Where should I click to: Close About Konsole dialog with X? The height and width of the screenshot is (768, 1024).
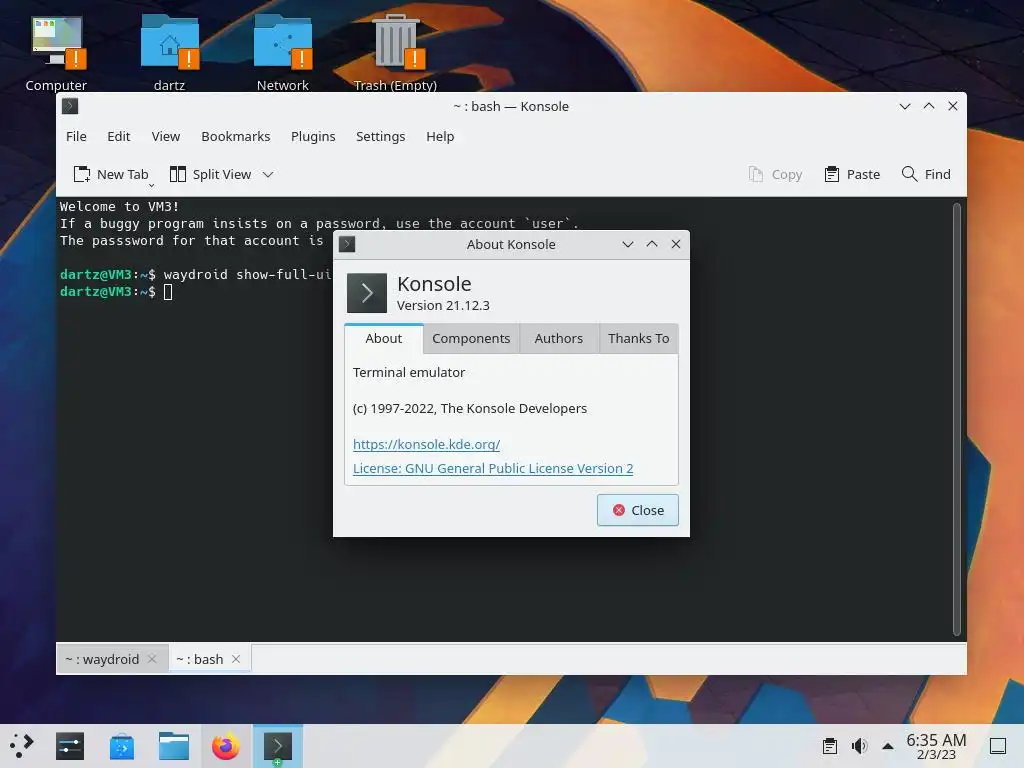coord(676,244)
